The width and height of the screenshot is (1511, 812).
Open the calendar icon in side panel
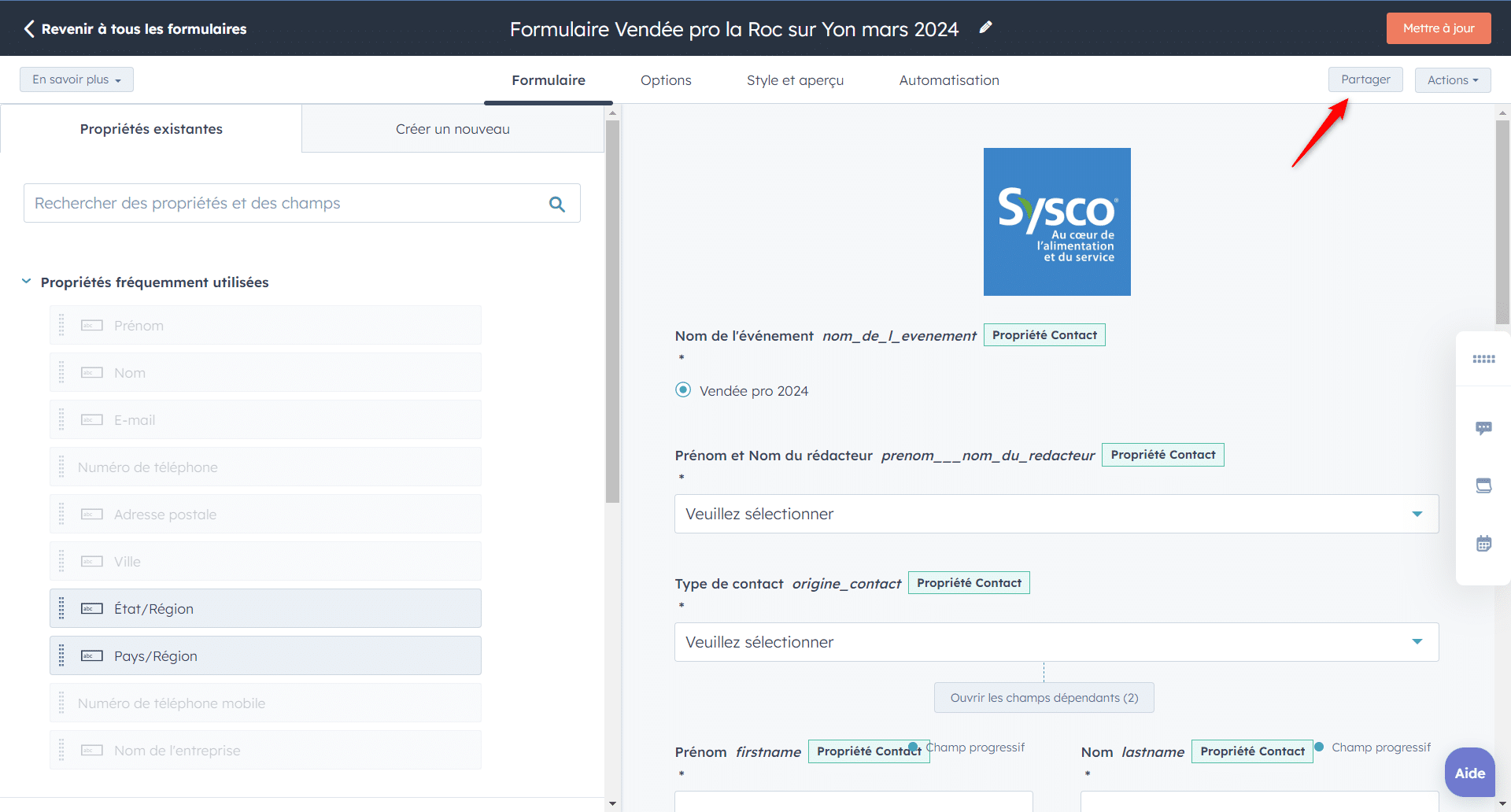1483,543
